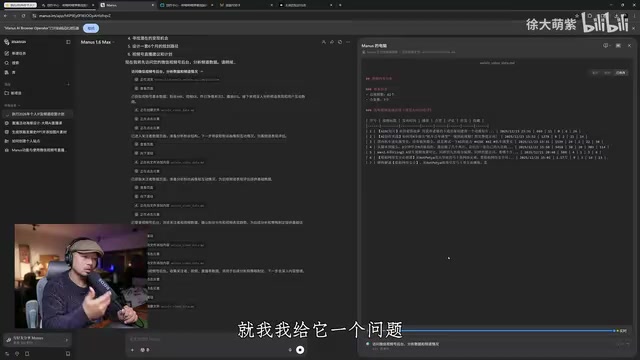Screen dimensions: 640x360
Task: Open the last sidebar task starting with Manus
Action: point(38,150)
